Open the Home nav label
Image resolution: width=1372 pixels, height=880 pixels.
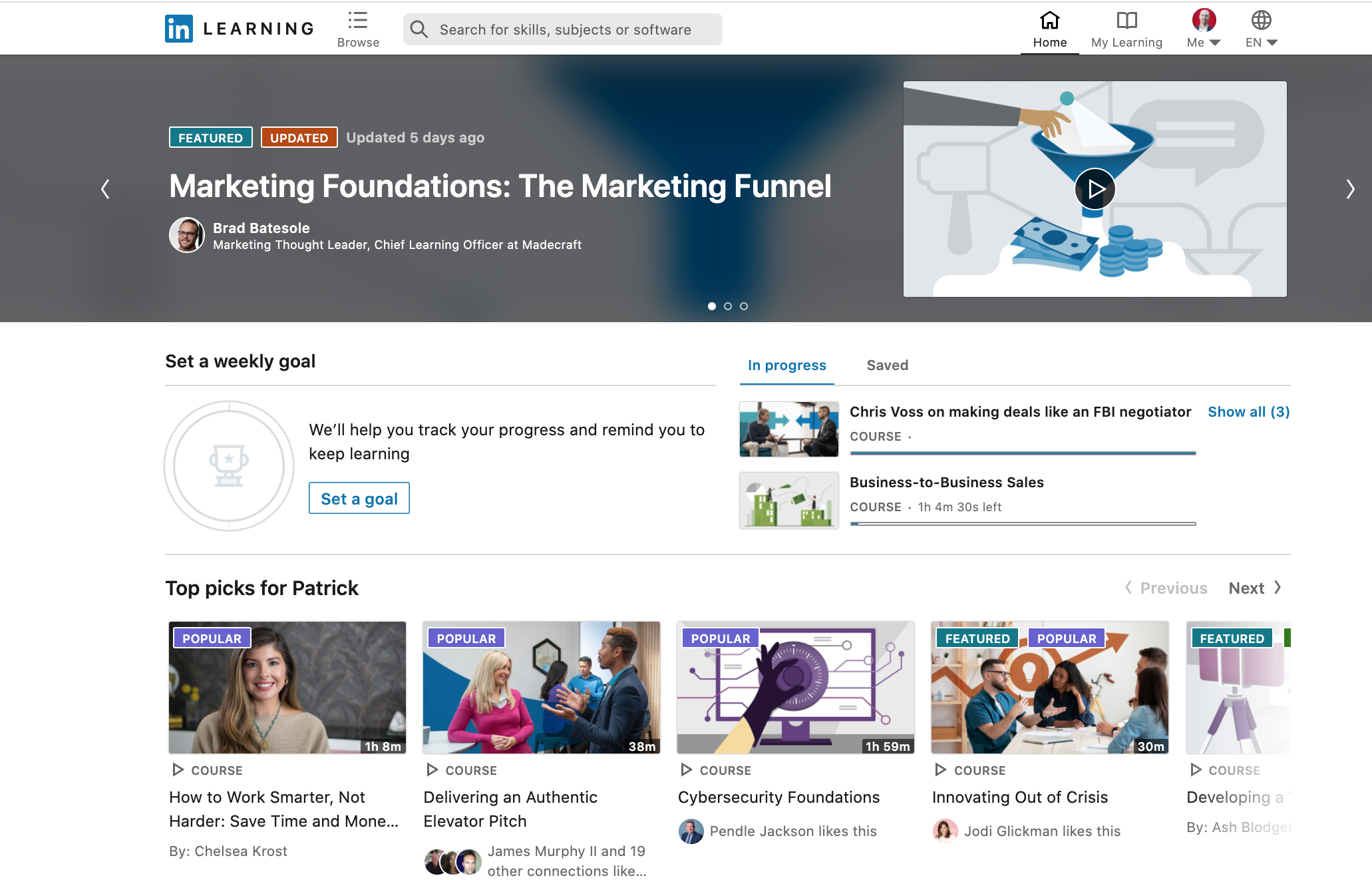1050,43
